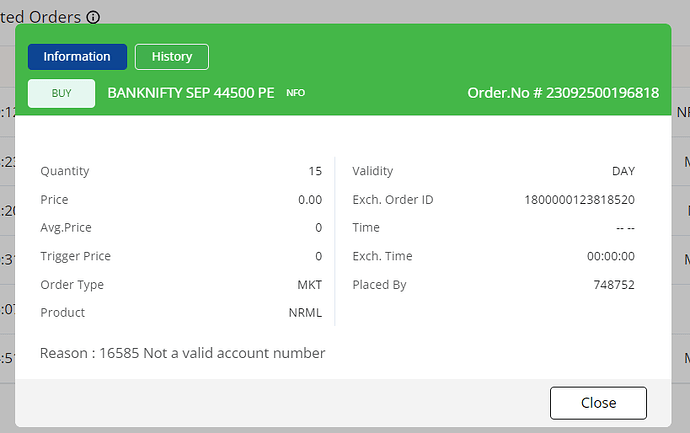This screenshot has height=433, width=690.
Task: Click the Trigger Price label
Action: tap(75, 256)
